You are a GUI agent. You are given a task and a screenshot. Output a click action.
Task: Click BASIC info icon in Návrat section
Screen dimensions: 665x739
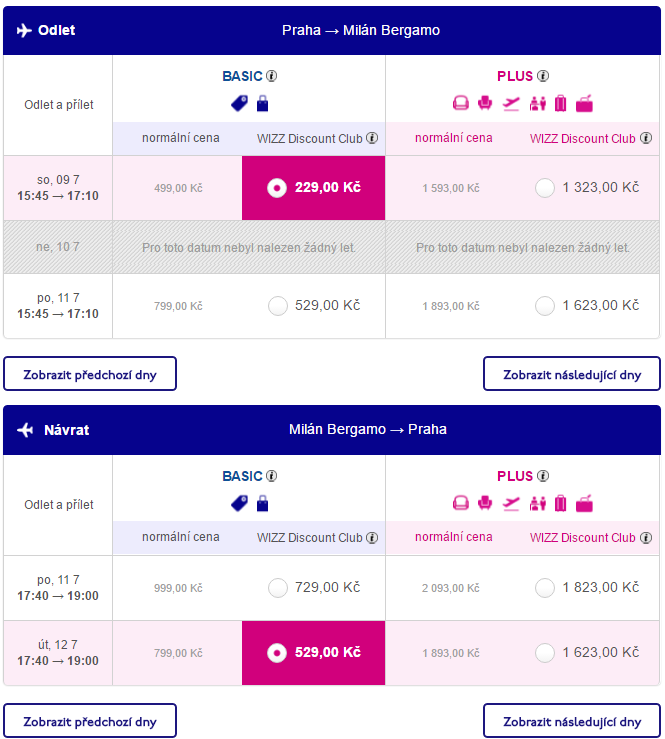271,476
